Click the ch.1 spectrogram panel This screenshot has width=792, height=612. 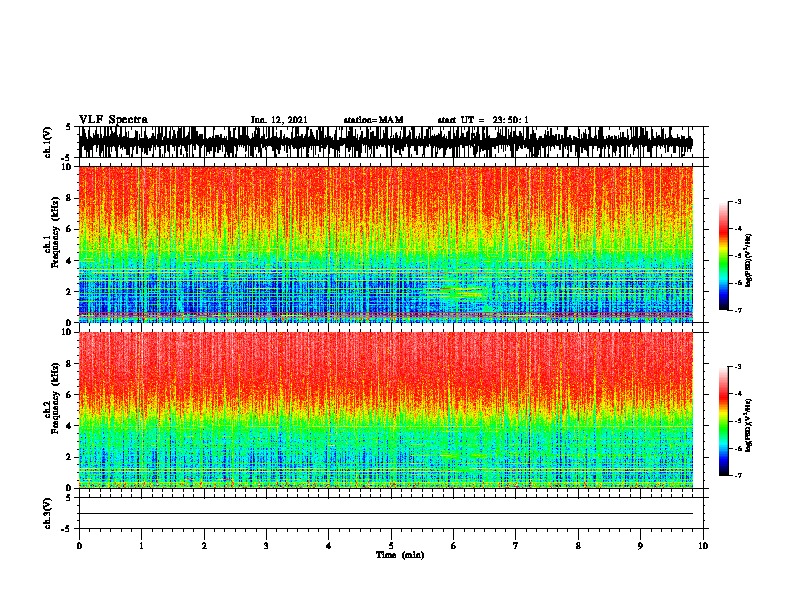[386, 244]
